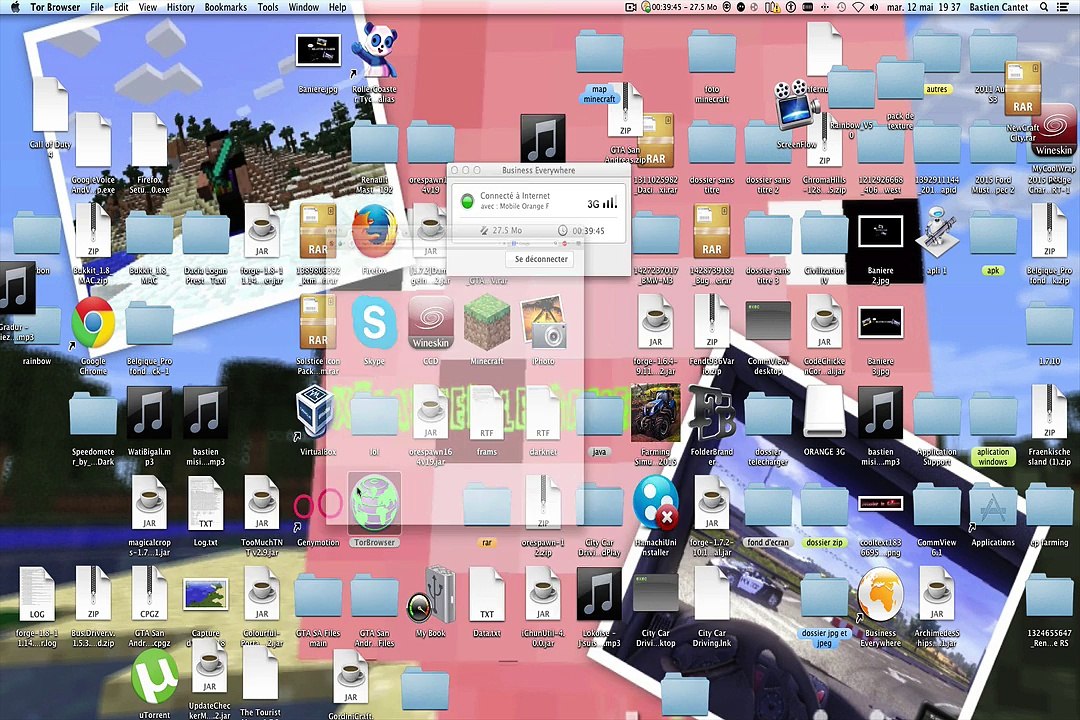The width and height of the screenshot is (1080, 720).
Task: Open the ORANGE 3G drive icon
Action: click(x=824, y=413)
